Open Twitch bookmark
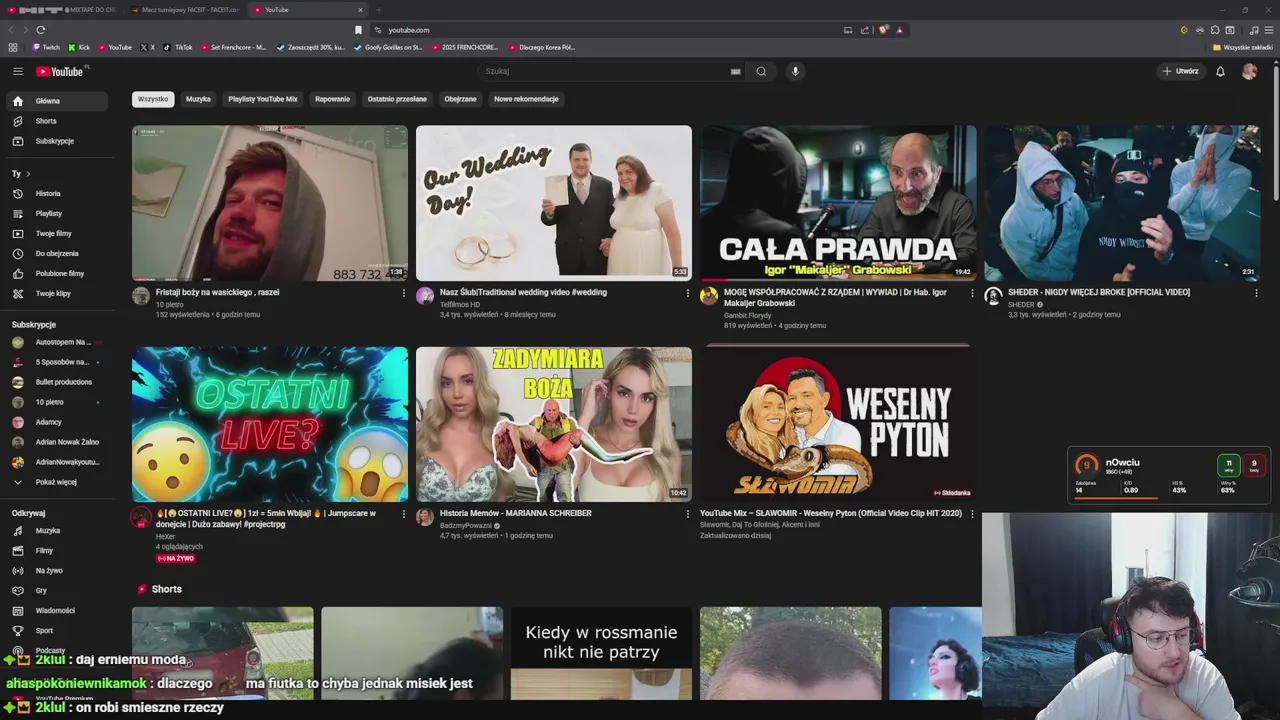The width and height of the screenshot is (1280, 720). (x=46, y=47)
